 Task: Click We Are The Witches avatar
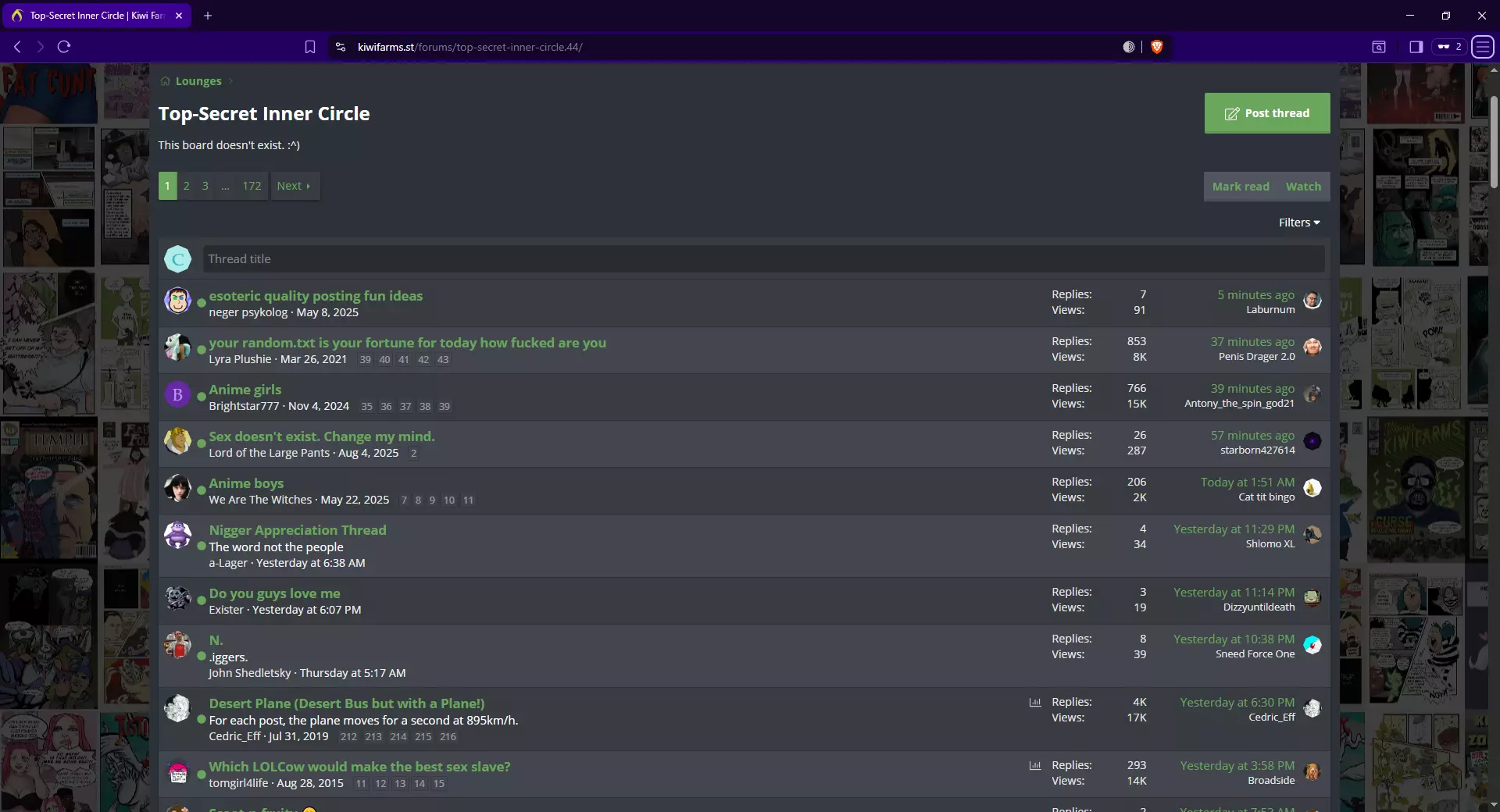[x=178, y=488]
